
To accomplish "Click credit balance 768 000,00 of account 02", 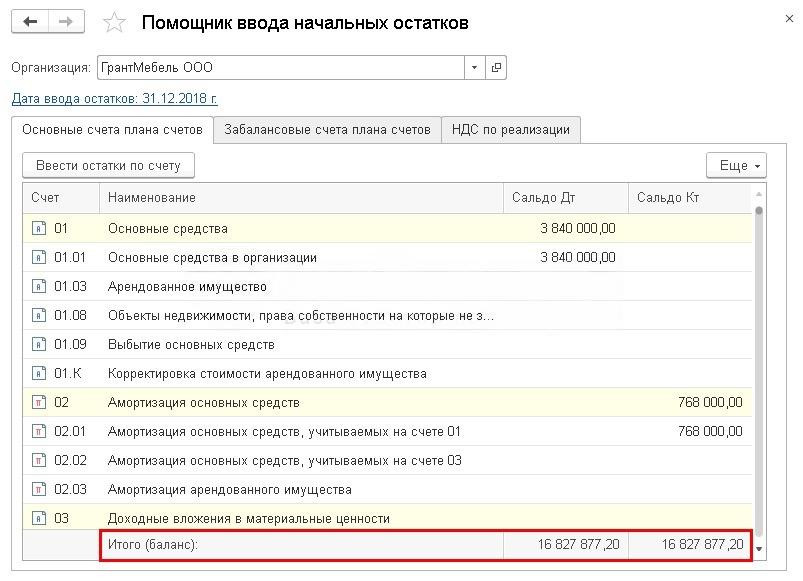I will [710, 402].
